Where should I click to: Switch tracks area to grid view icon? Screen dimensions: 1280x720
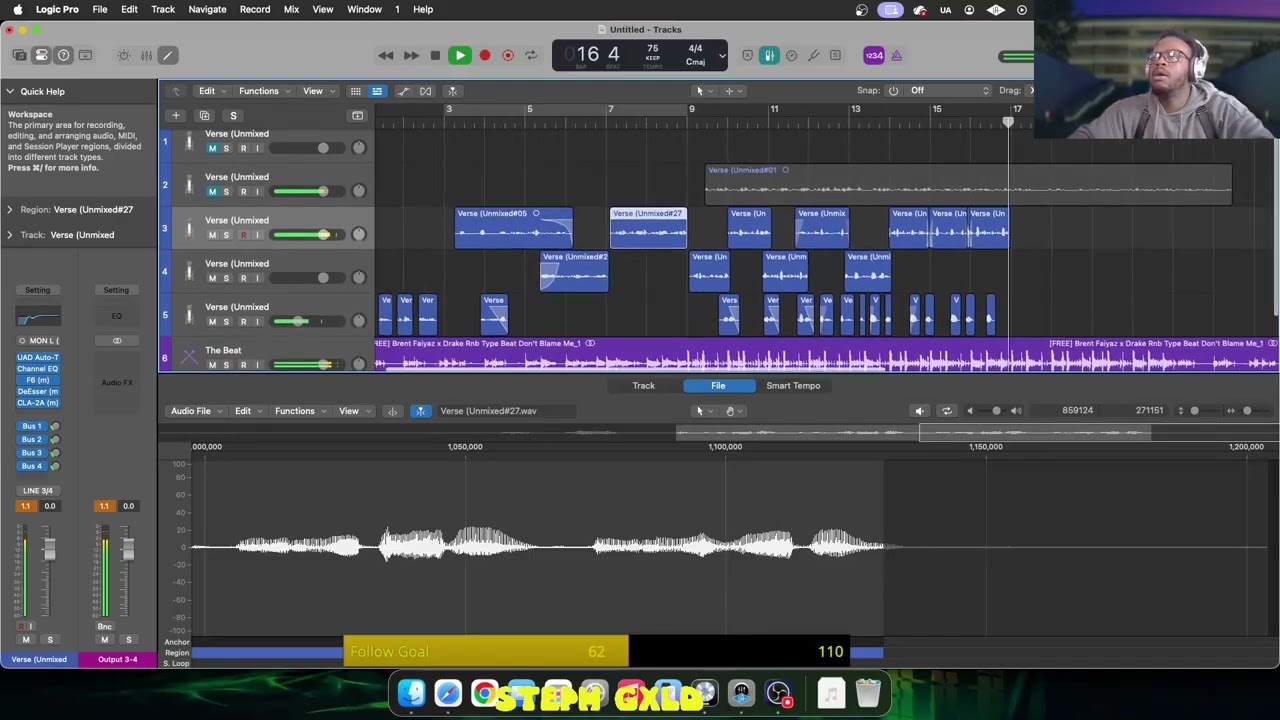pos(355,91)
